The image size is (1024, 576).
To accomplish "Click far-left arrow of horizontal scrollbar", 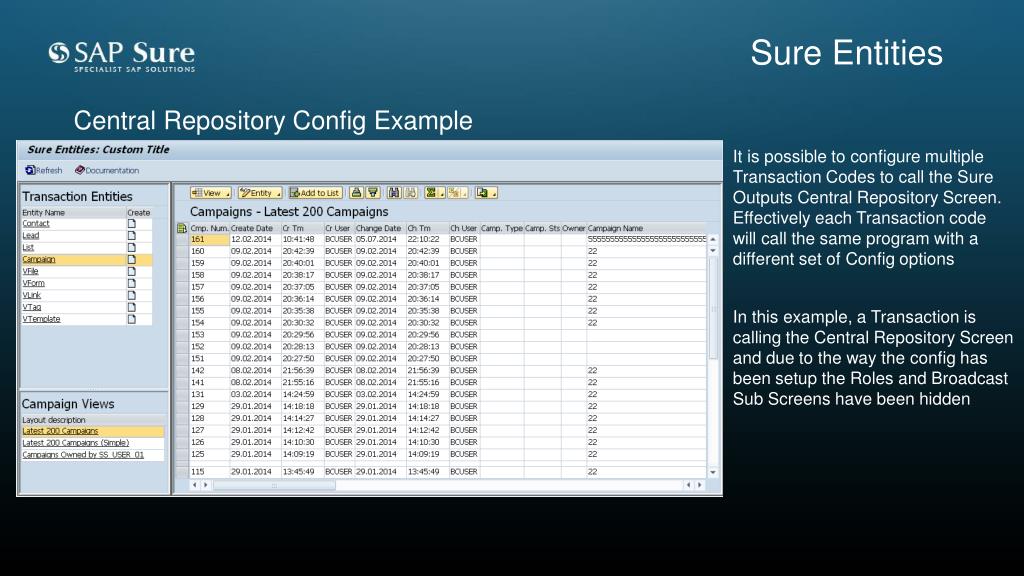I will [x=194, y=485].
